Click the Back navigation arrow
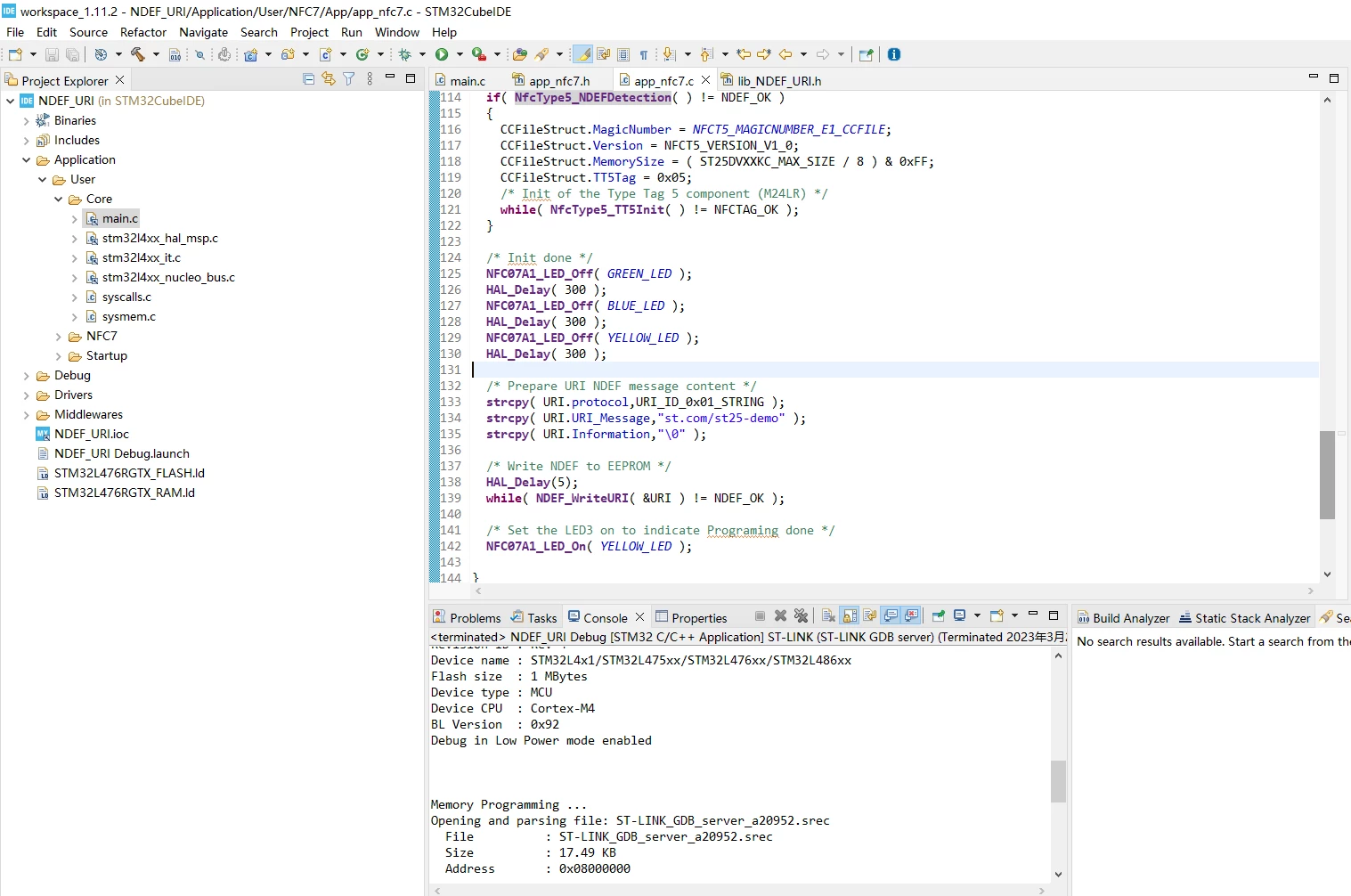The height and width of the screenshot is (896, 1351). [x=785, y=54]
